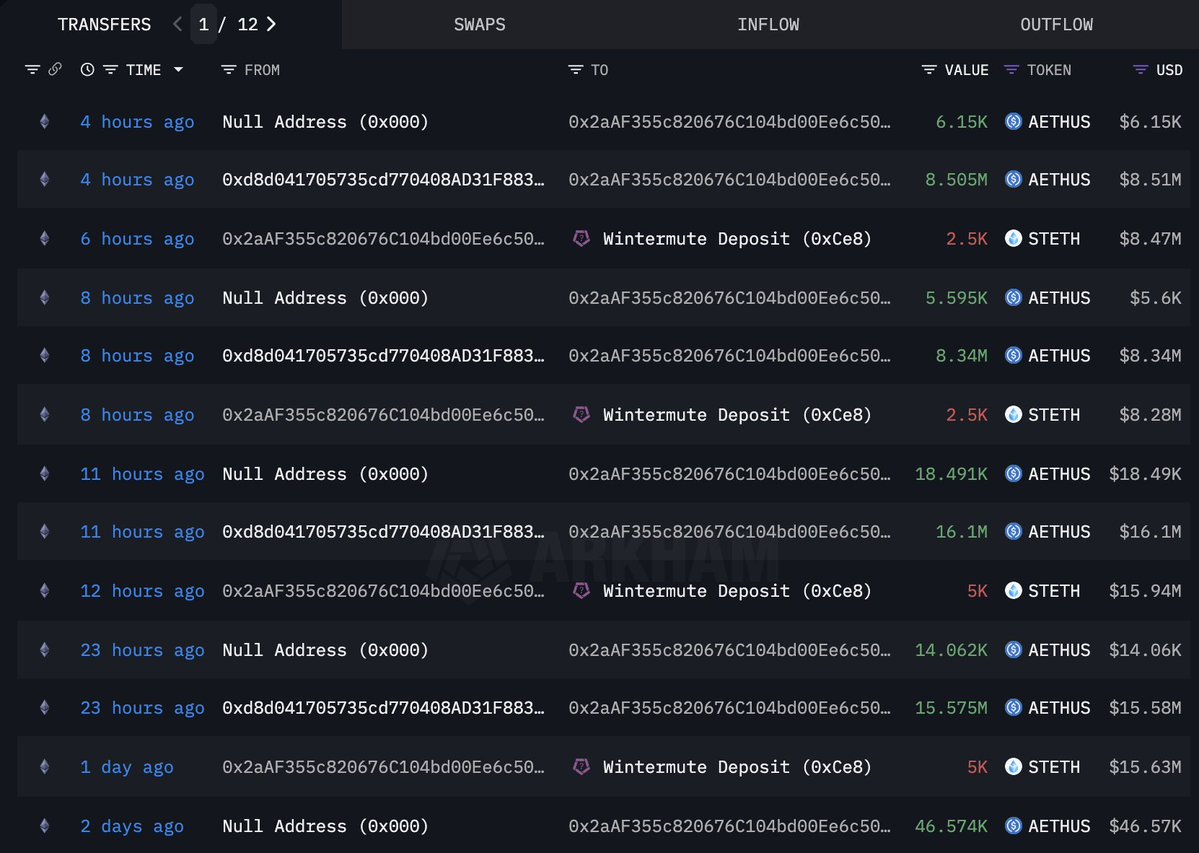Viewport: 1199px width, 853px height.
Task: Open the leftmost chain filter icon
Action: tap(32, 70)
